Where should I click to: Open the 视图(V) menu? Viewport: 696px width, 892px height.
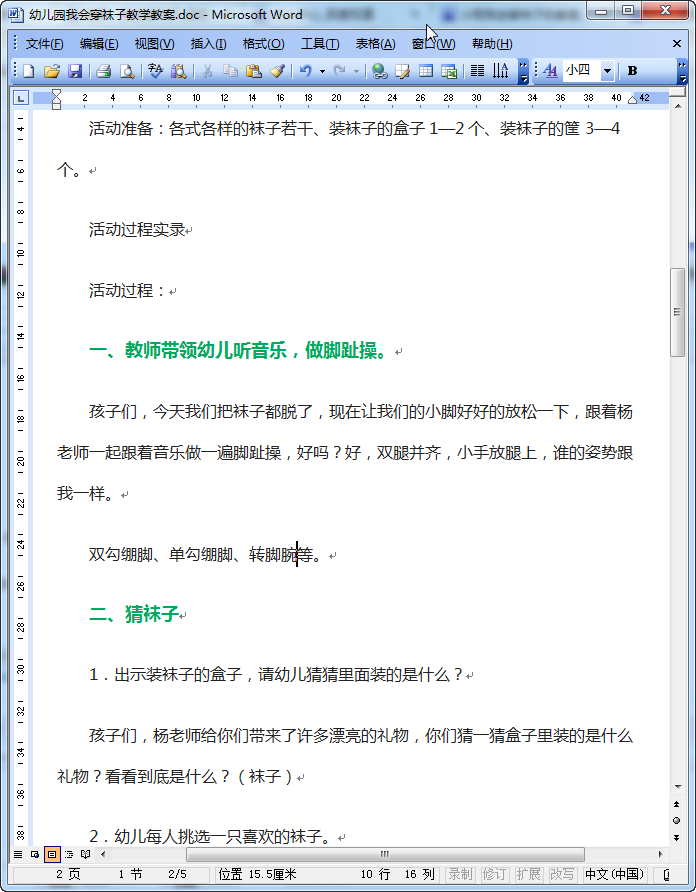point(154,44)
